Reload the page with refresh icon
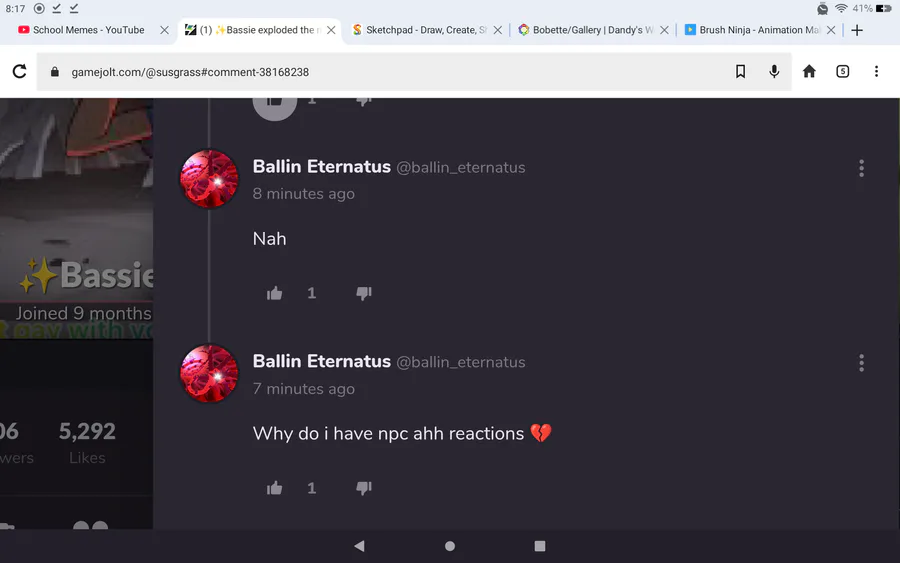 20,72
